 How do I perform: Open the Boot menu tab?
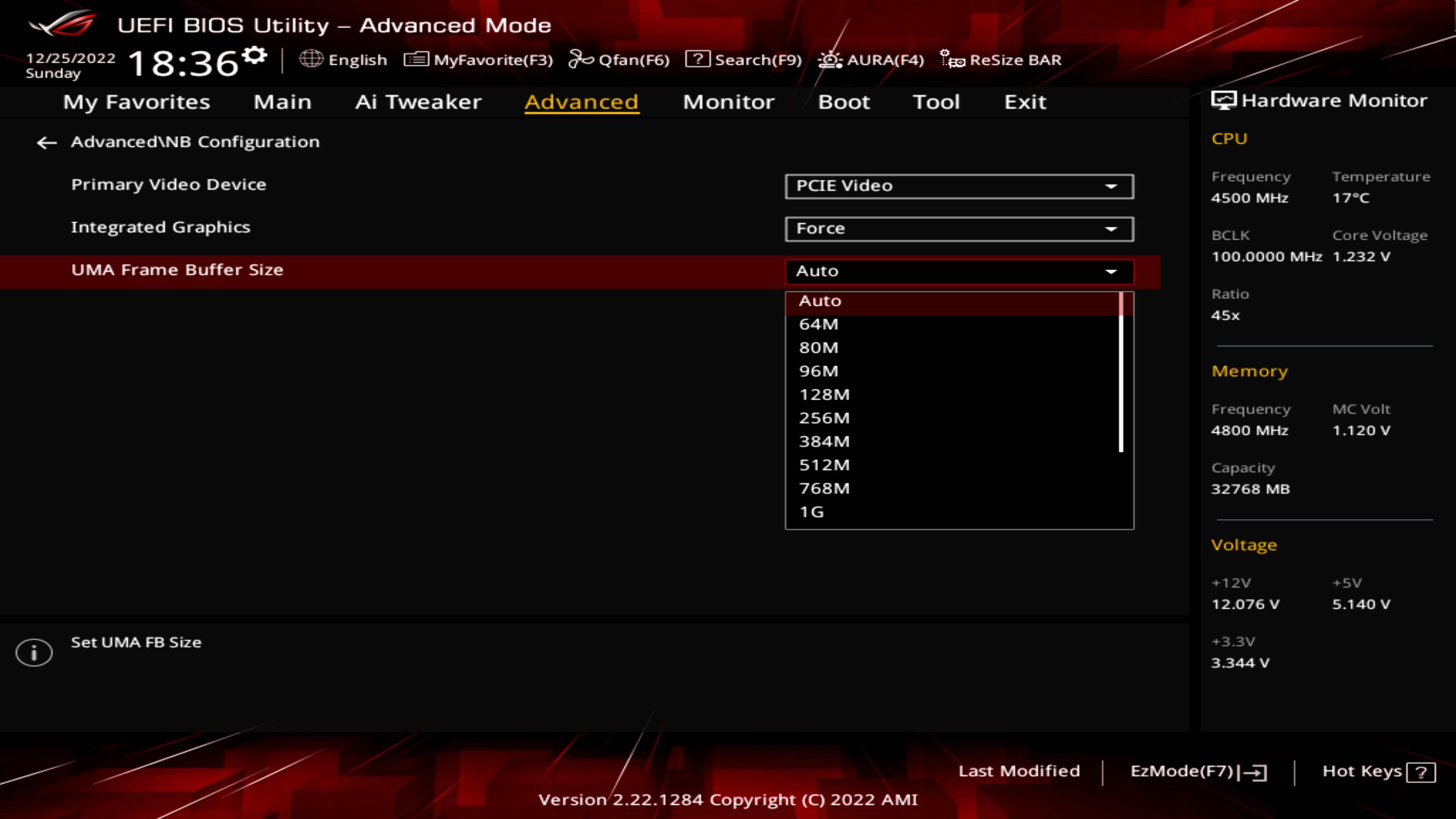pos(844,102)
